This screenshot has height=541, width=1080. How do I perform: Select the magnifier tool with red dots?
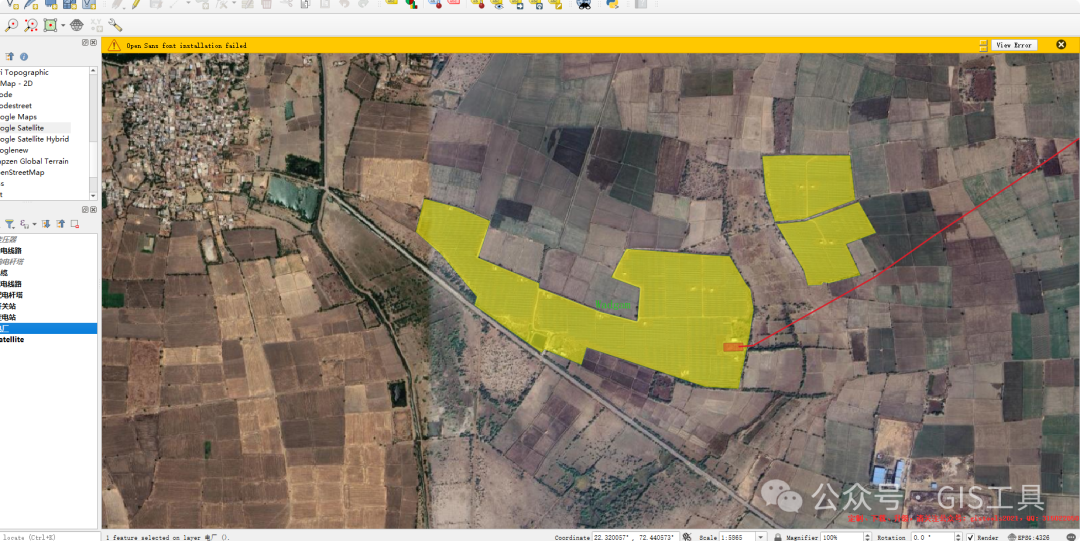31,25
